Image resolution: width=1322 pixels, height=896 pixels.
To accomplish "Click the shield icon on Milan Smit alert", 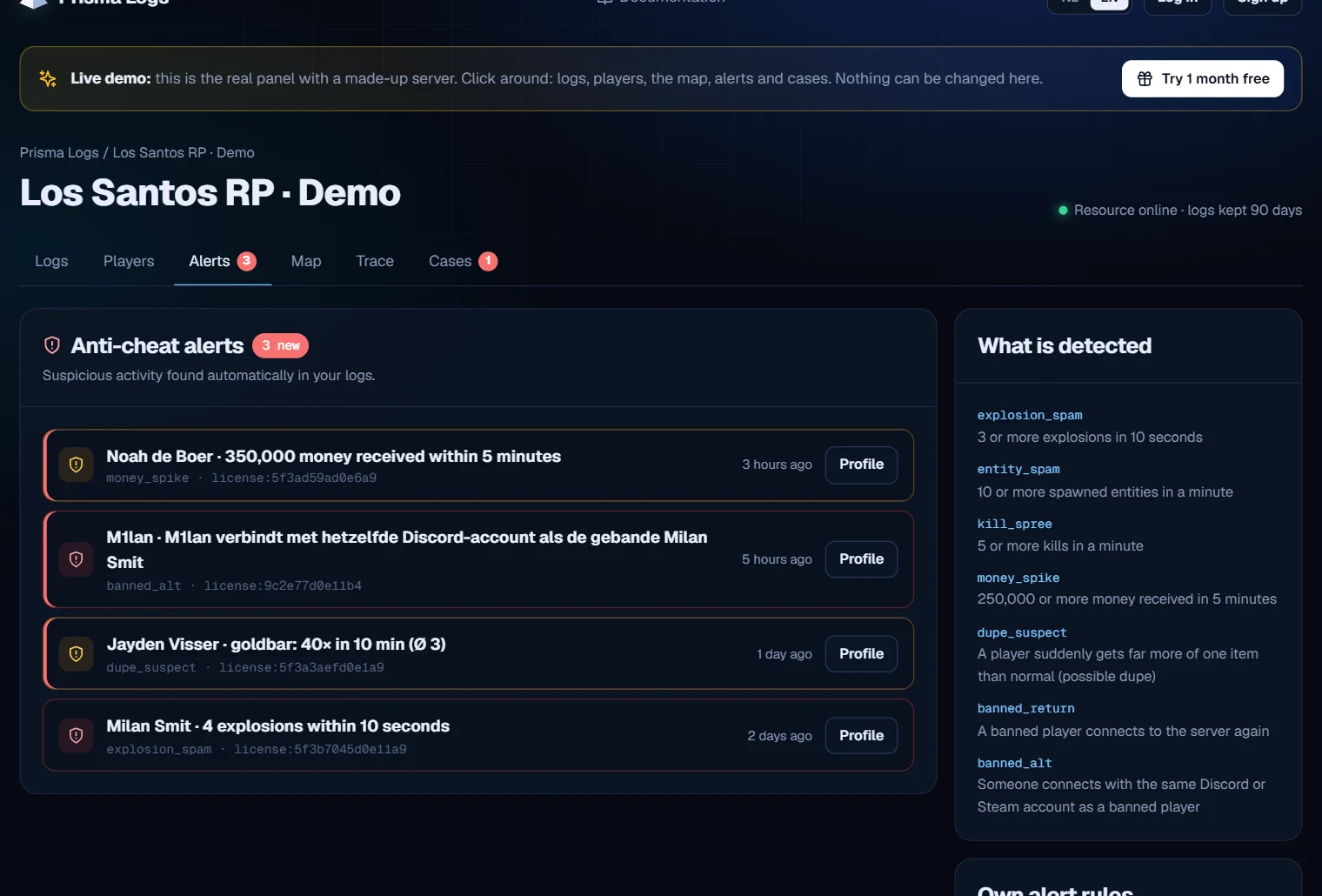I will [76, 735].
